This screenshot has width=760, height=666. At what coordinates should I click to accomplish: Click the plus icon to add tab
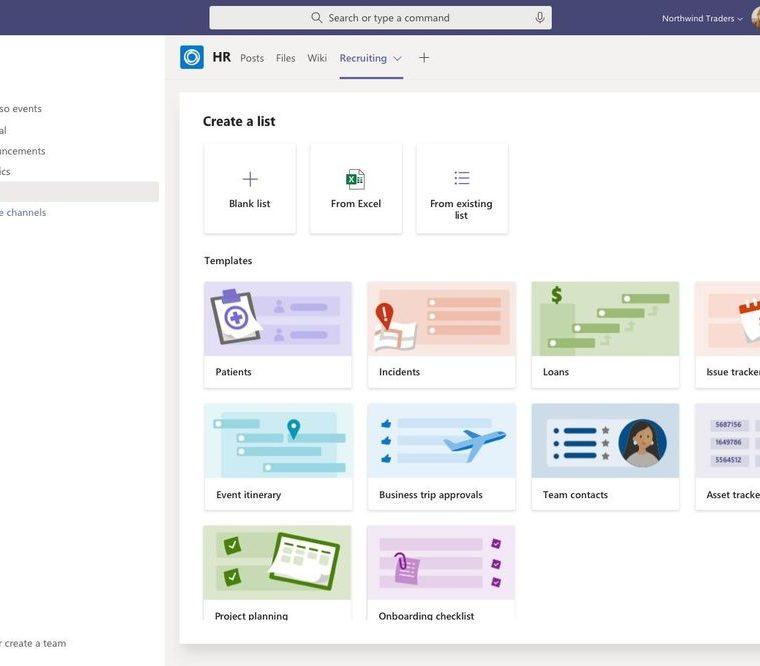point(424,58)
